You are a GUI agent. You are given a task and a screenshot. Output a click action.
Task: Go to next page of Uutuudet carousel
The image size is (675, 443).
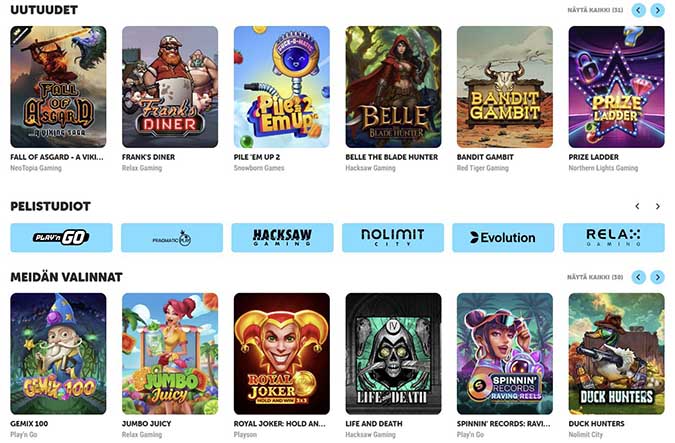(x=657, y=10)
